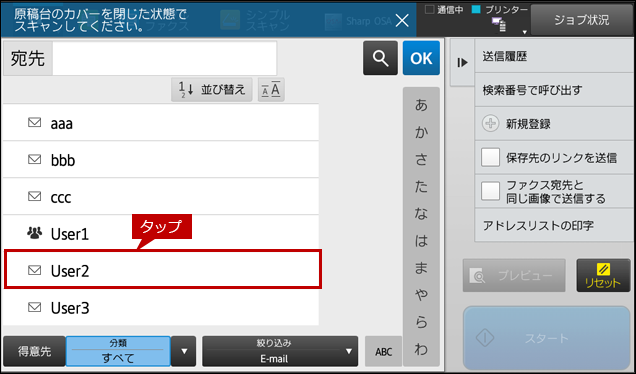Open ジョブ状況 job status

point(582,20)
